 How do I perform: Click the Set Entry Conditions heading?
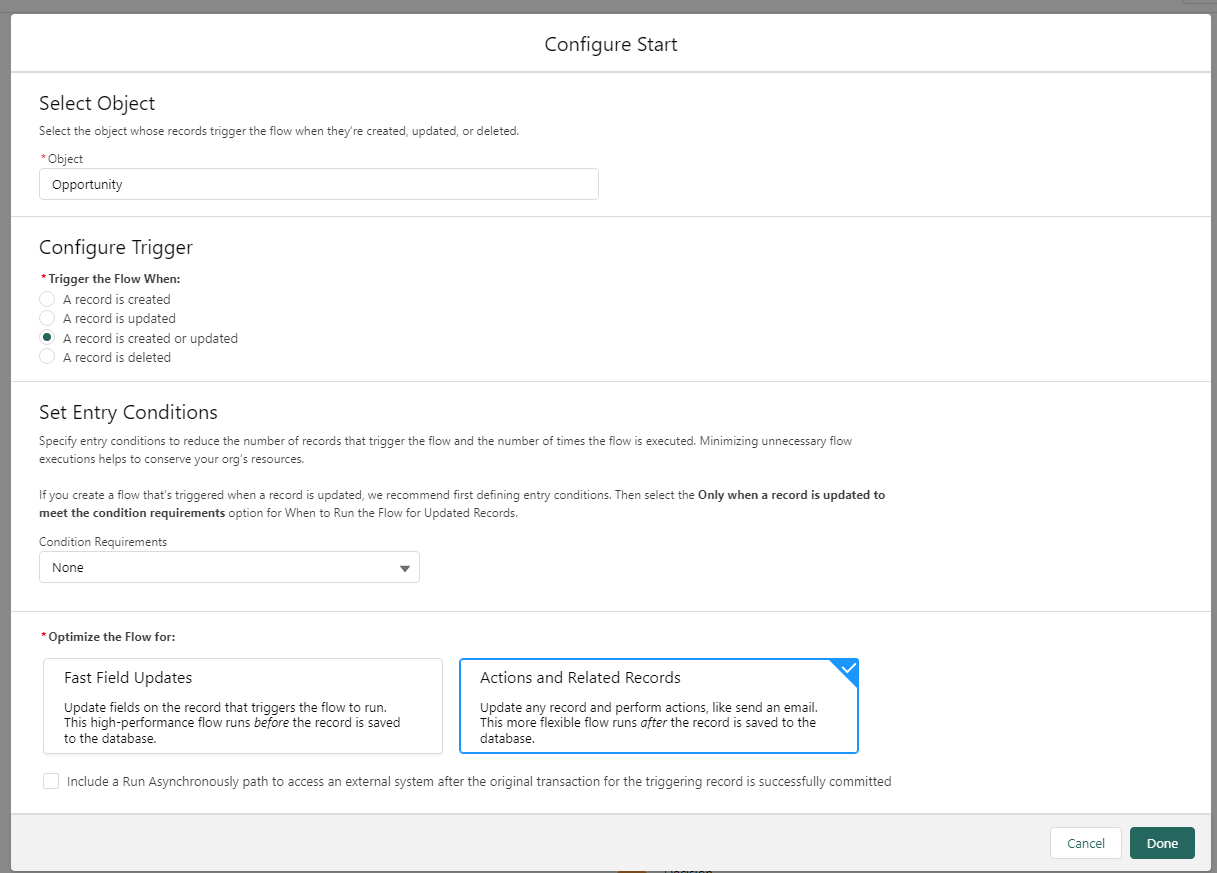click(x=128, y=412)
